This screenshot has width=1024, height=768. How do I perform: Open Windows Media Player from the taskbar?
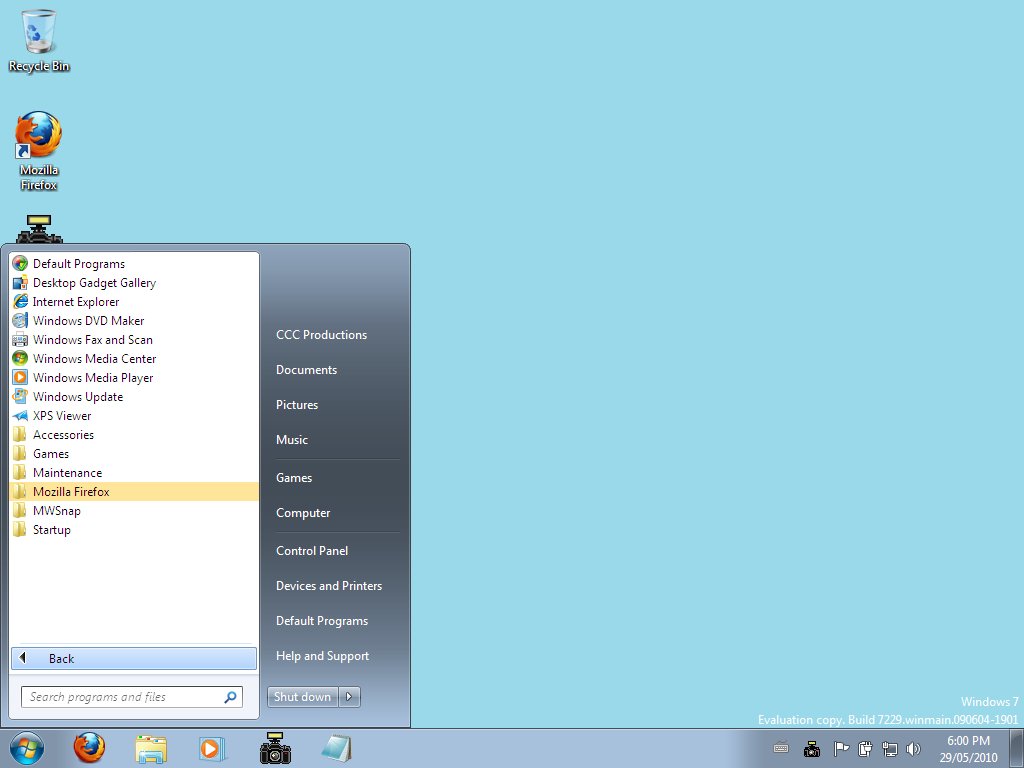[x=212, y=748]
